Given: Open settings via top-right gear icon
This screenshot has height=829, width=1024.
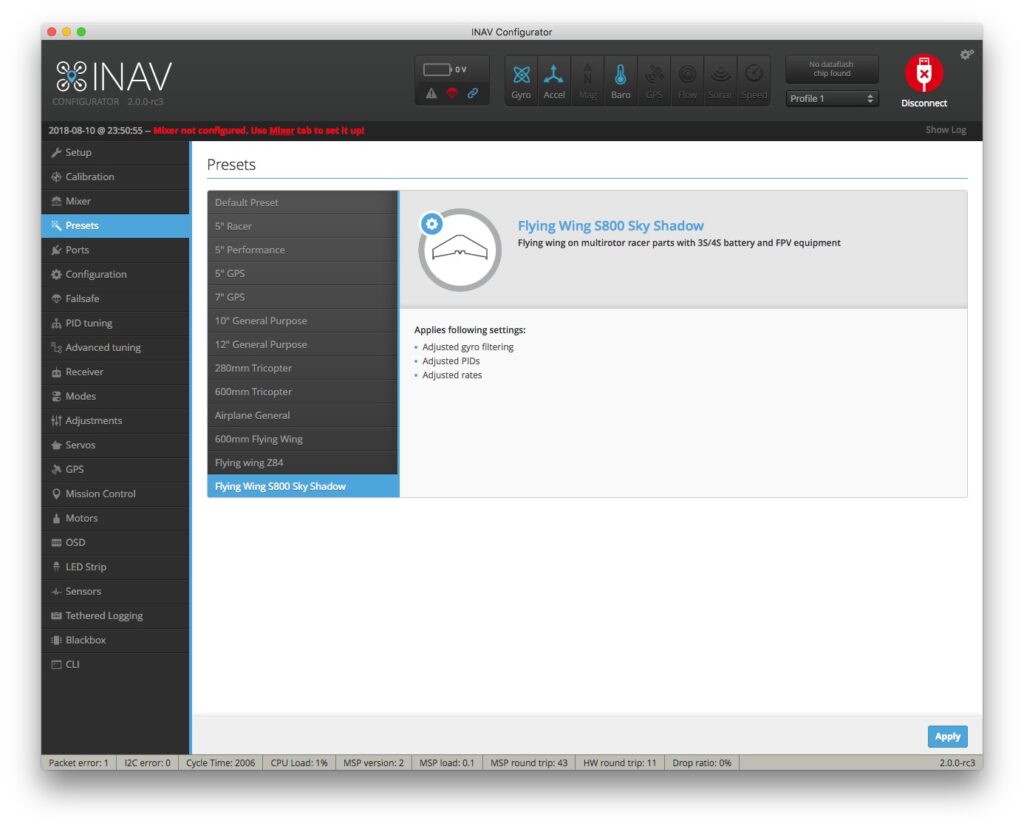Looking at the screenshot, I should (x=966, y=55).
